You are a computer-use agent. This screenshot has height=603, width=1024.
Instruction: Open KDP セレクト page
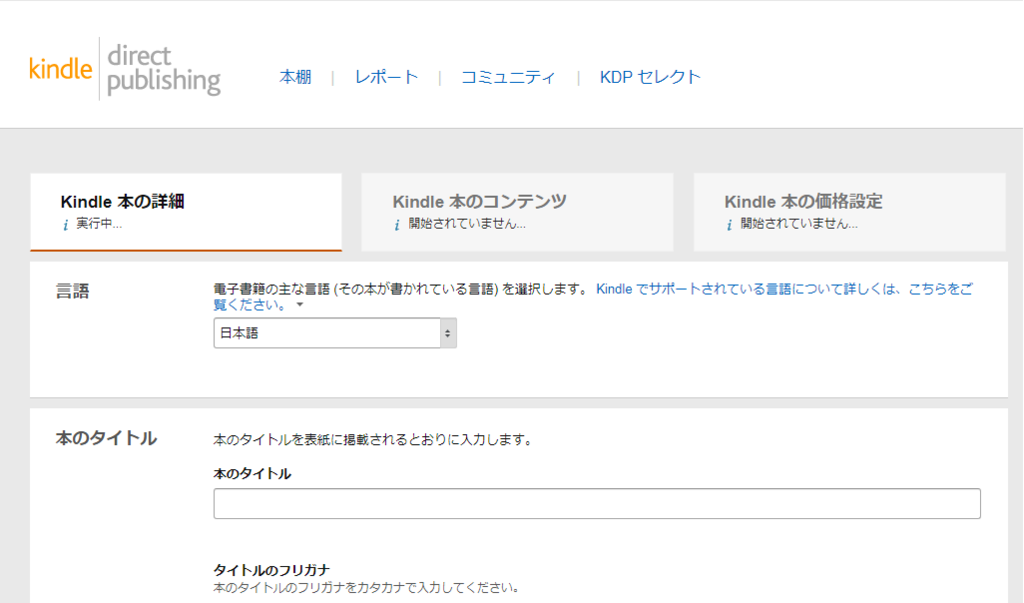pos(650,77)
